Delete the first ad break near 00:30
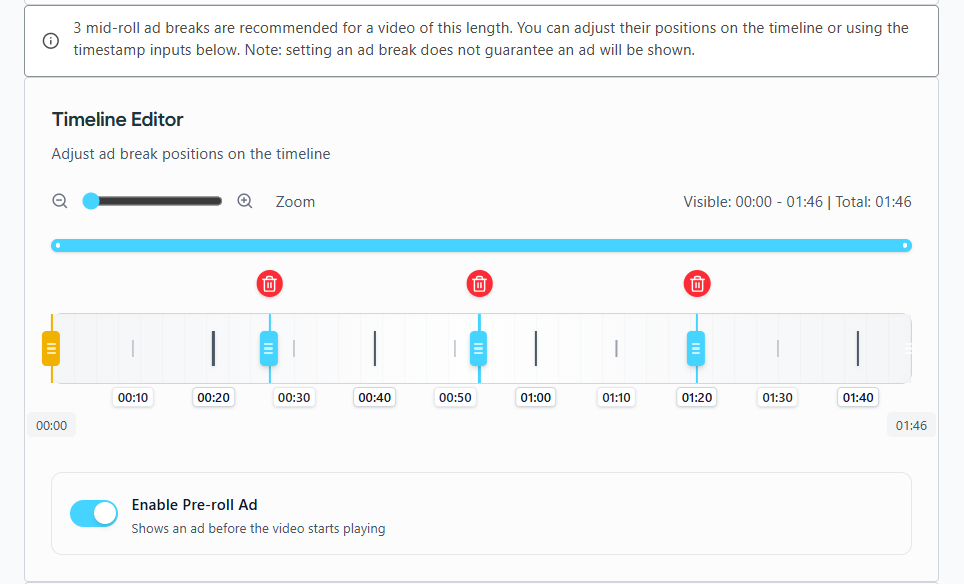Image resolution: width=964 pixels, height=584 pixels. [269, 284]
